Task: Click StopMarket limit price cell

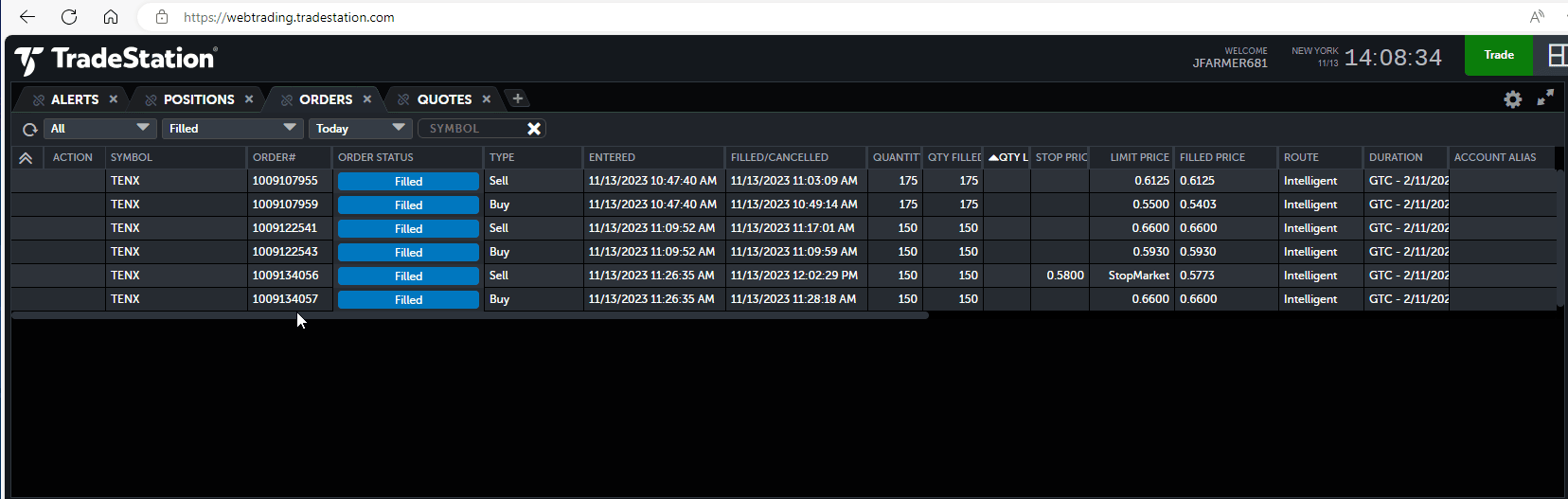Action: pos(1131,276)
